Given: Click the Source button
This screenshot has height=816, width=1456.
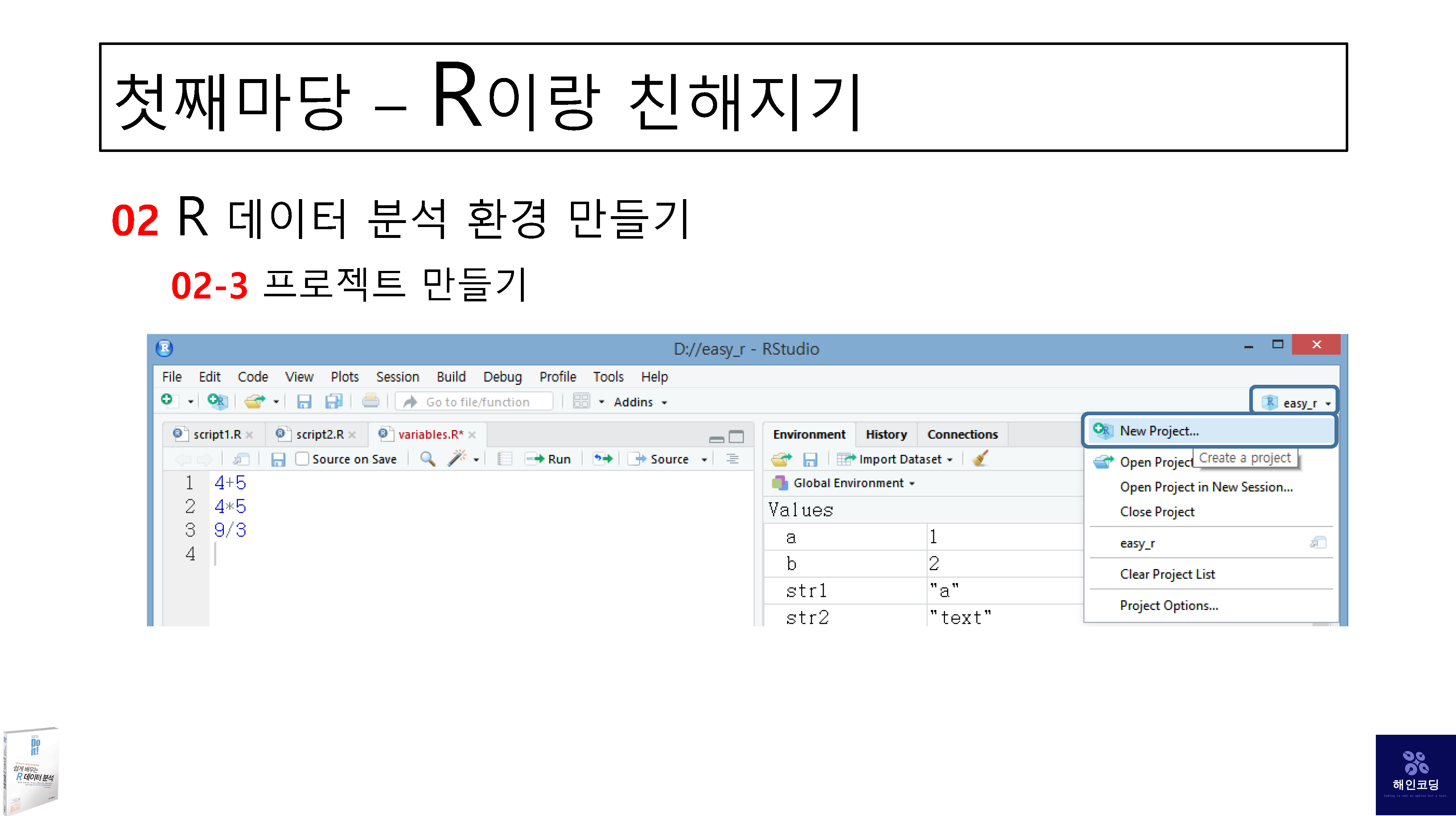Looking at the screenshot, I should pyautogui.click(x=659, y=459).
